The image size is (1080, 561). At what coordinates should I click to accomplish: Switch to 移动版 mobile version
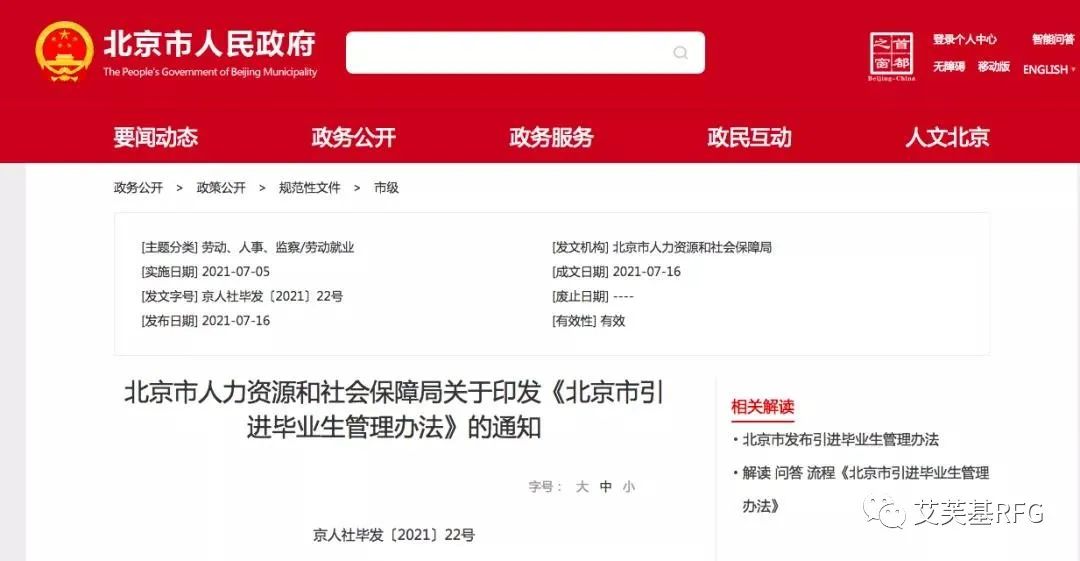994,66
